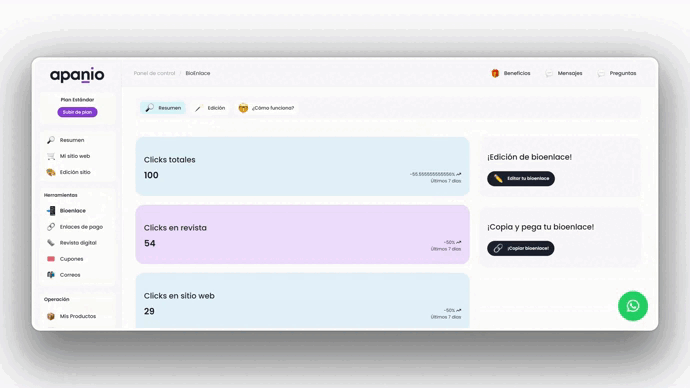Click the Cupones red ticket icon
Image resolution: width=690 pixels, height=388 pixels.
click(51, 259)
